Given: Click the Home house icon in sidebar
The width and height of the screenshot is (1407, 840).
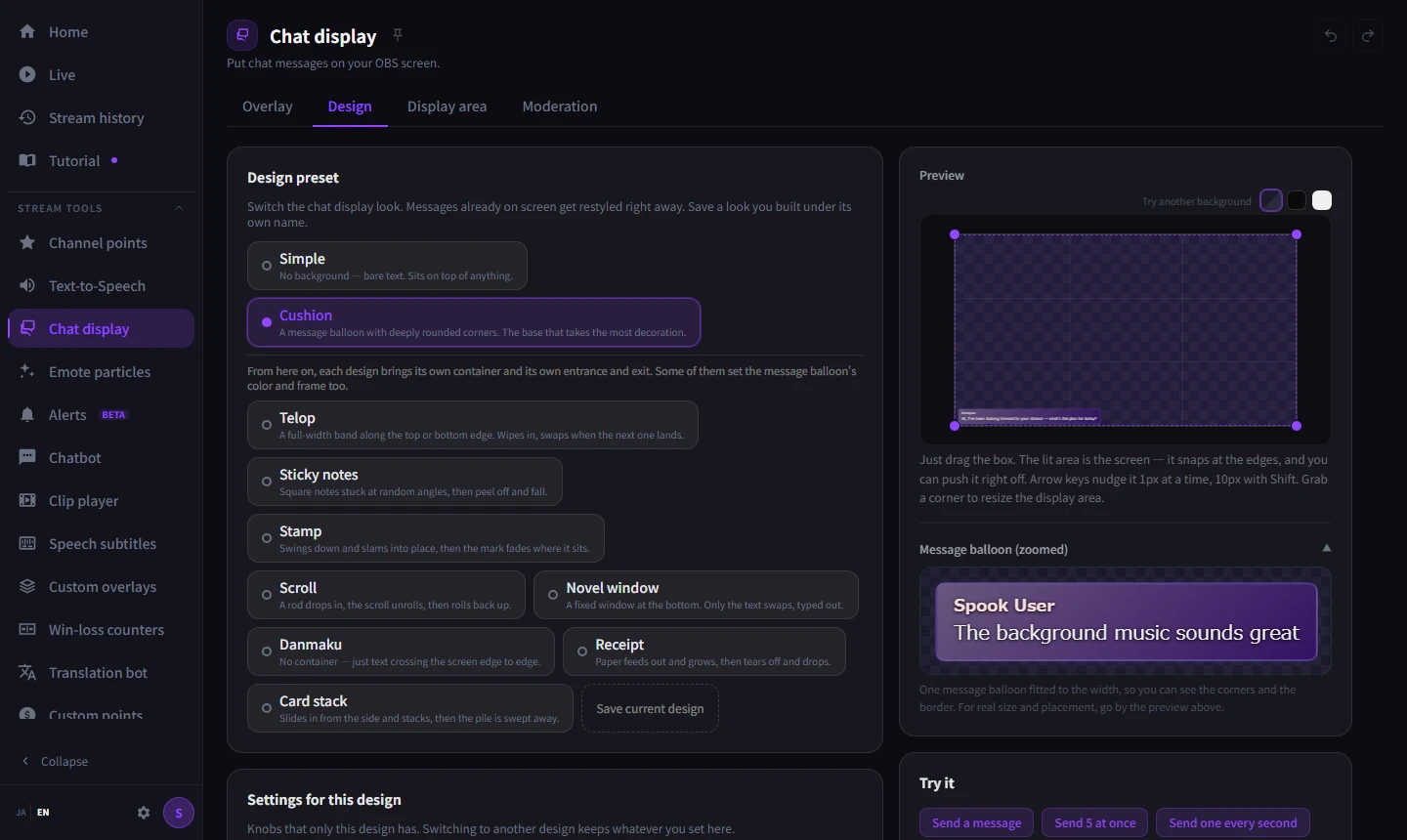Looking at the screenshot, I should click(27, 31).
